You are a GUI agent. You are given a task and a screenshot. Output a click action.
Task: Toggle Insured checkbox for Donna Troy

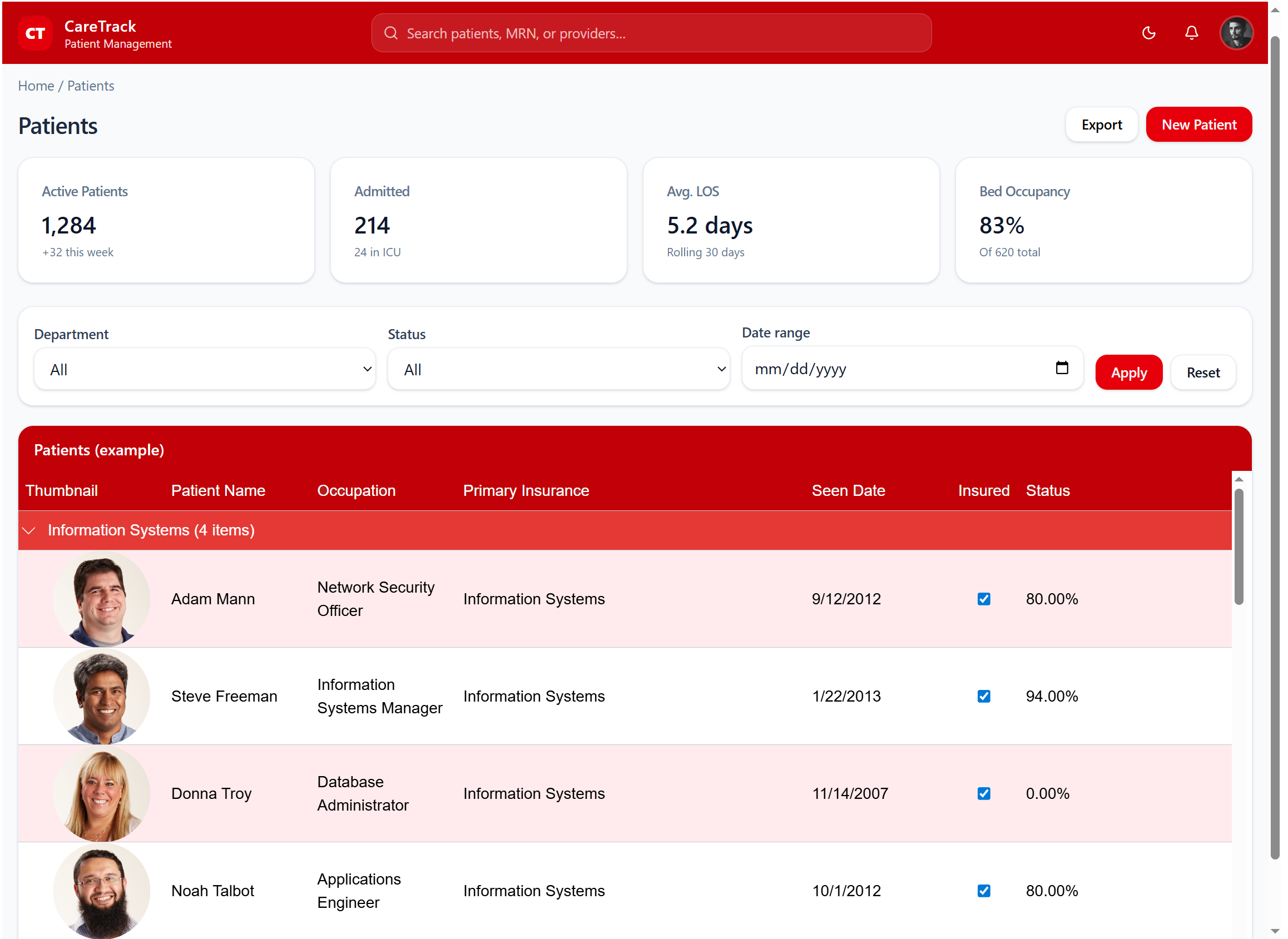tap(983, 793)
